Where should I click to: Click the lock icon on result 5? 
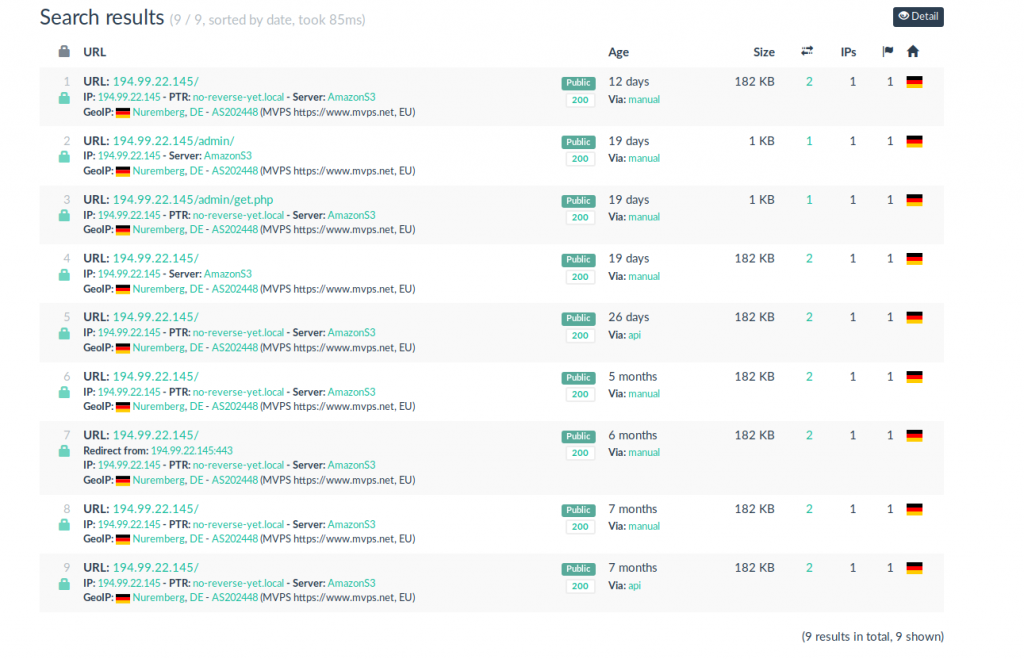coord(64,334)
